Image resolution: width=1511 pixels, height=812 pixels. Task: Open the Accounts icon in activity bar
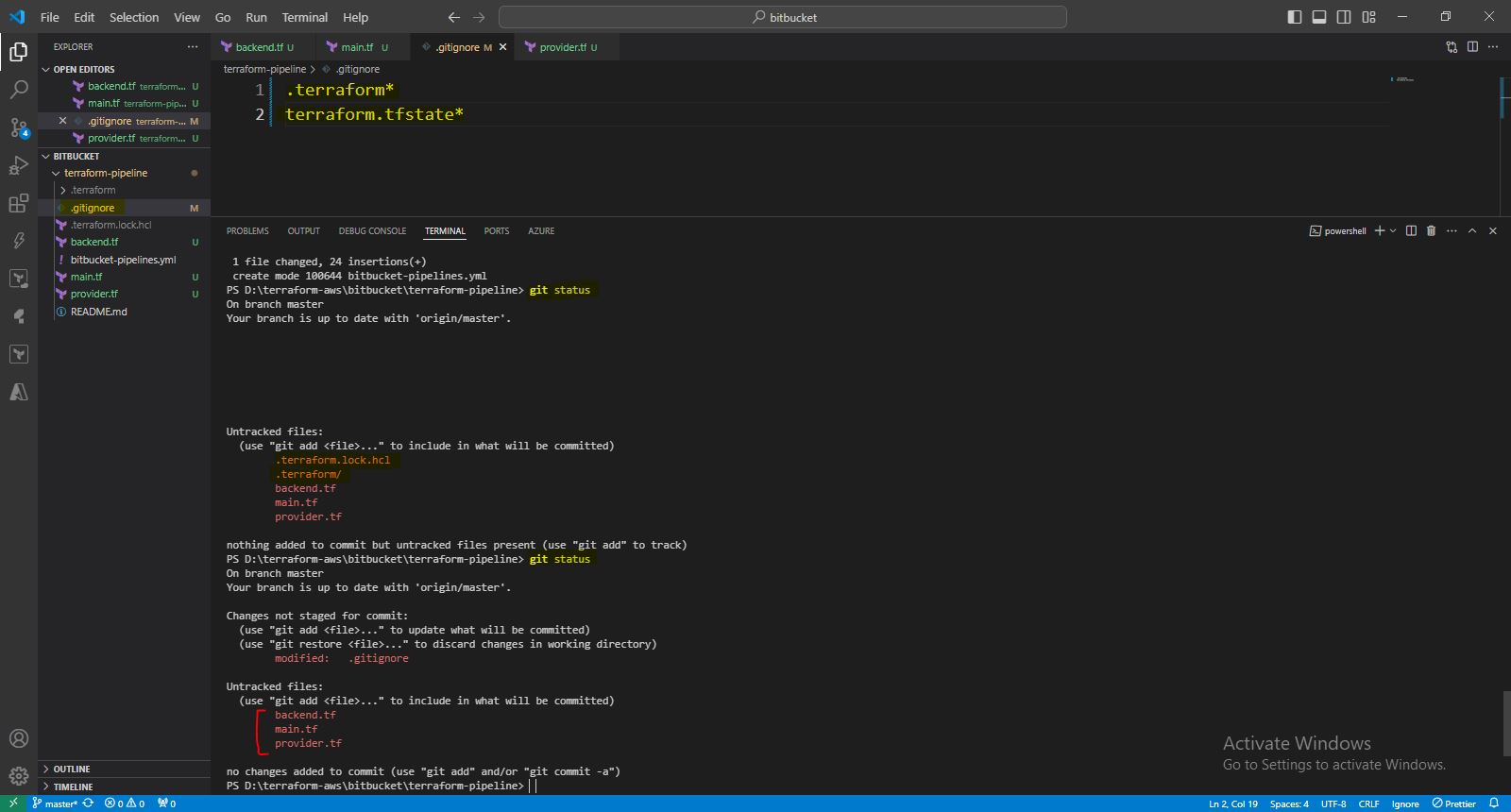coord(19,738)
